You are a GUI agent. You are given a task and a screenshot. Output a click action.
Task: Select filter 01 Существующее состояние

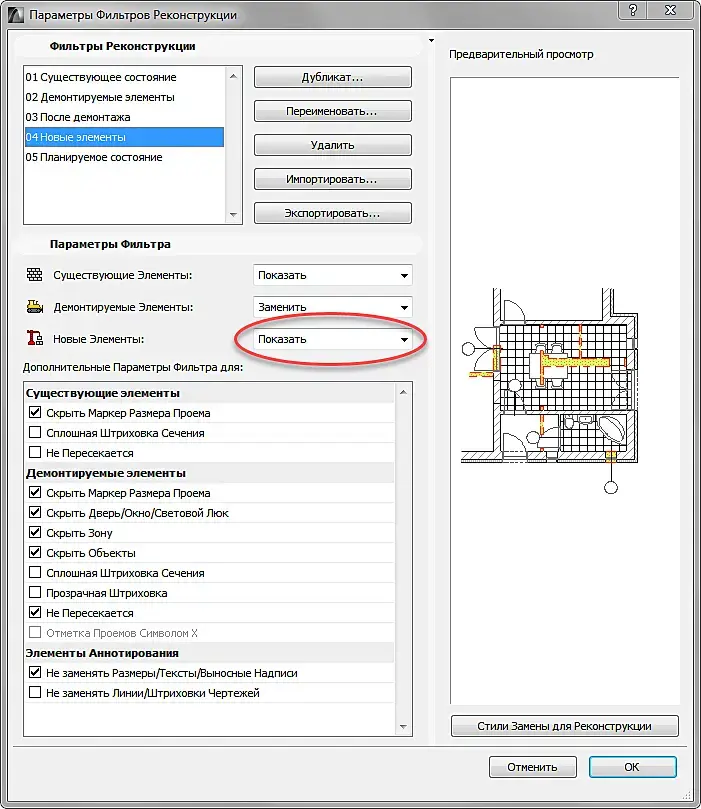(124, 77)
